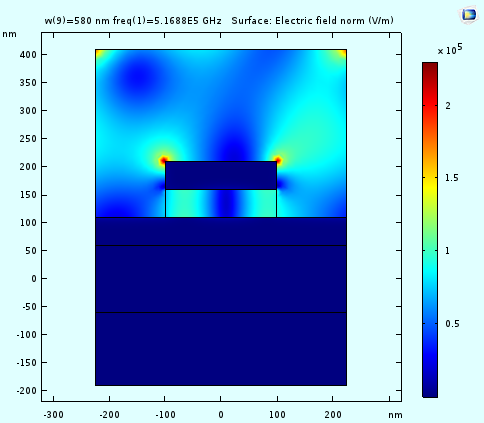The width and height of the screenshot is (484, 423).
Task: Select the gap region beneath the electrode
Action: tap(221, 203)
